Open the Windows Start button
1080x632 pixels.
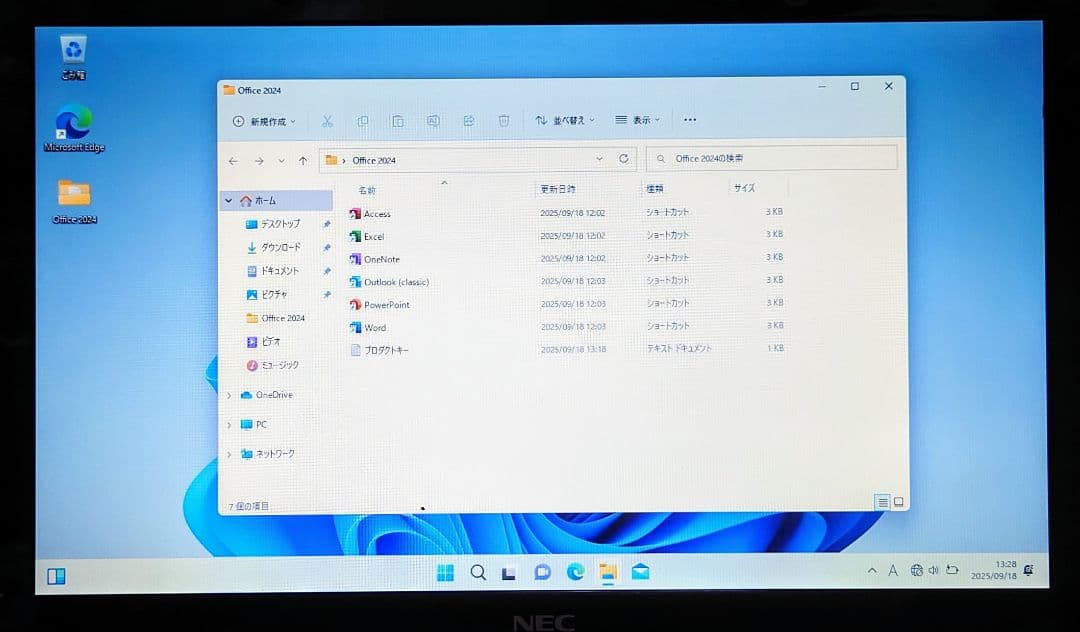pyautogui.click(x=446, y=573)
